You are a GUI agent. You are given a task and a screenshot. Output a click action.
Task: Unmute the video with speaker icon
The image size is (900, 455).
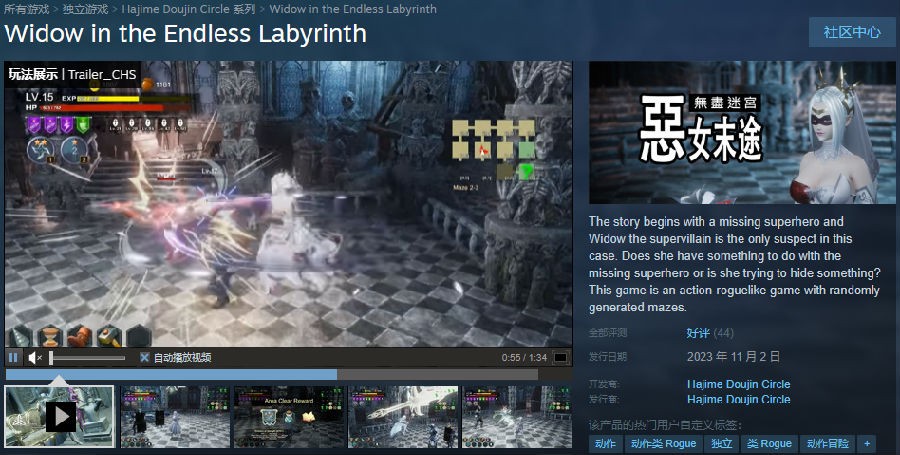[x=35, y=358]
